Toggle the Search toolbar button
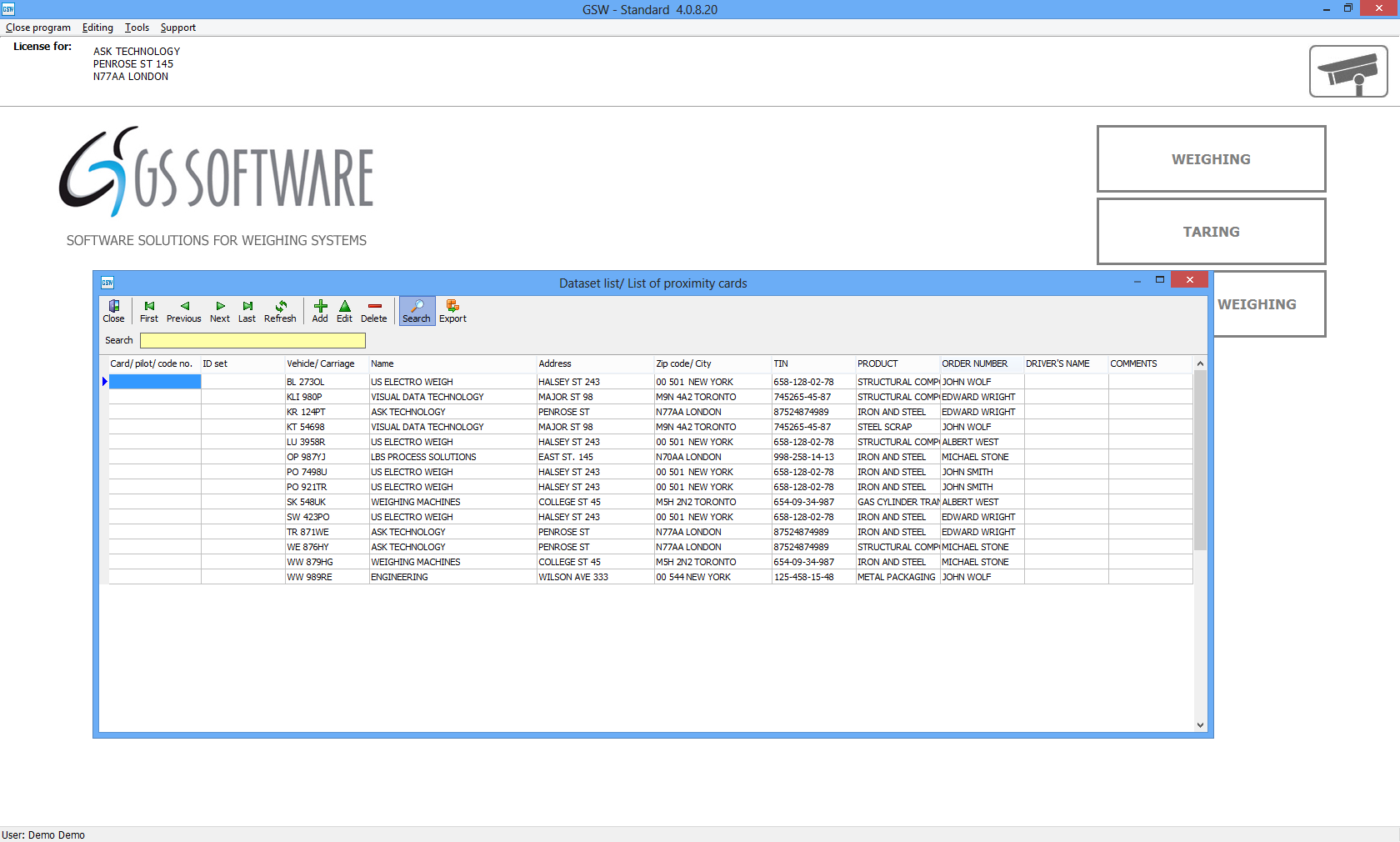 417,311
